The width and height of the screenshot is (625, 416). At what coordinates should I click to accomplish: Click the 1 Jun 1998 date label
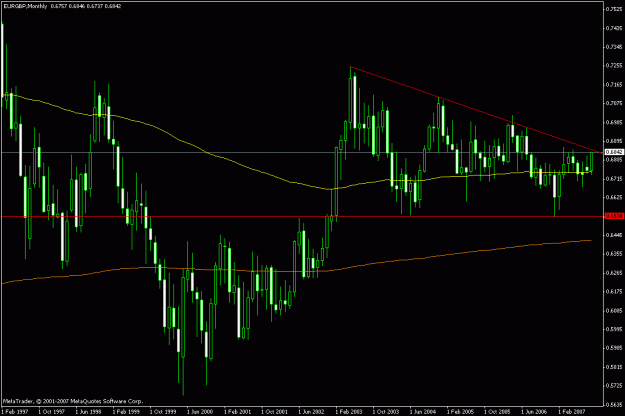(x=89, y=412)
